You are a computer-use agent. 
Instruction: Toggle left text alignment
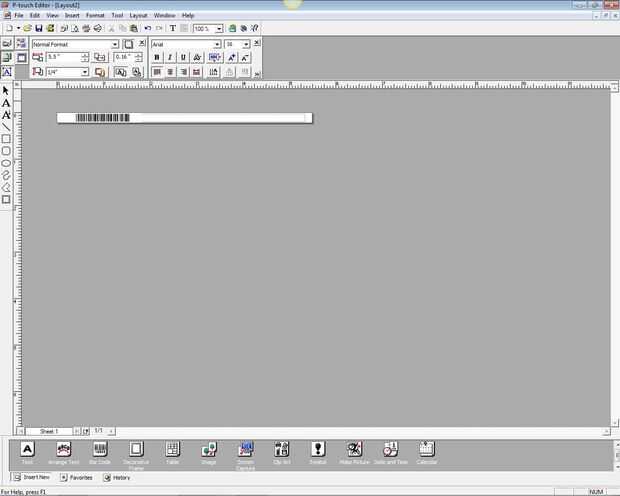click(157, 72)
